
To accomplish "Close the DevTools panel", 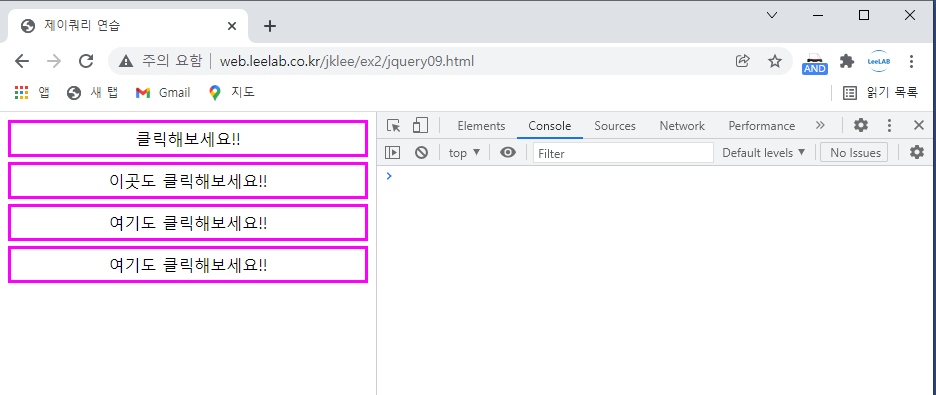I will (x=919, y=125).
